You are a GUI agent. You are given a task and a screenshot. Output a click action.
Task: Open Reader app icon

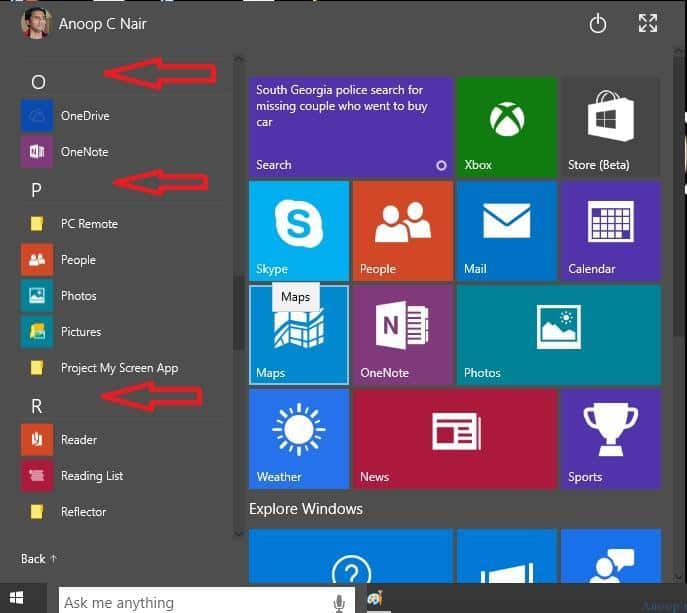click(x=37, y=439)
